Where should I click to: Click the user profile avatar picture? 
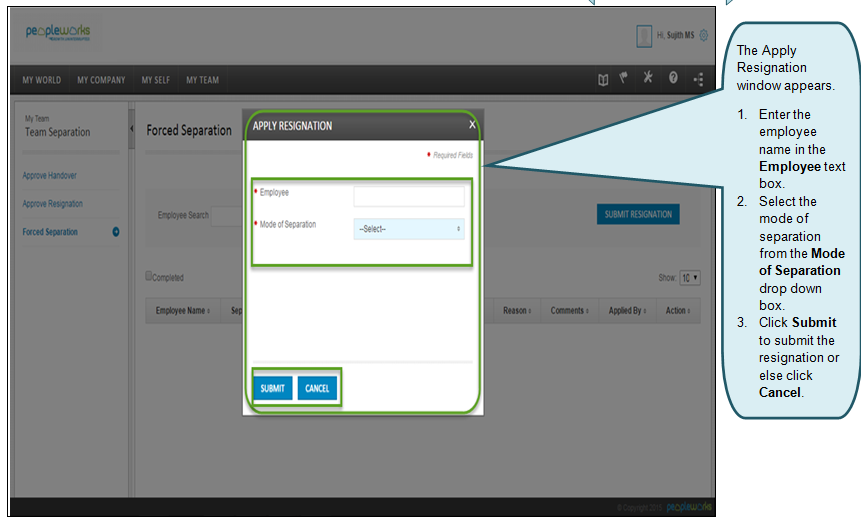click(644, 35)
